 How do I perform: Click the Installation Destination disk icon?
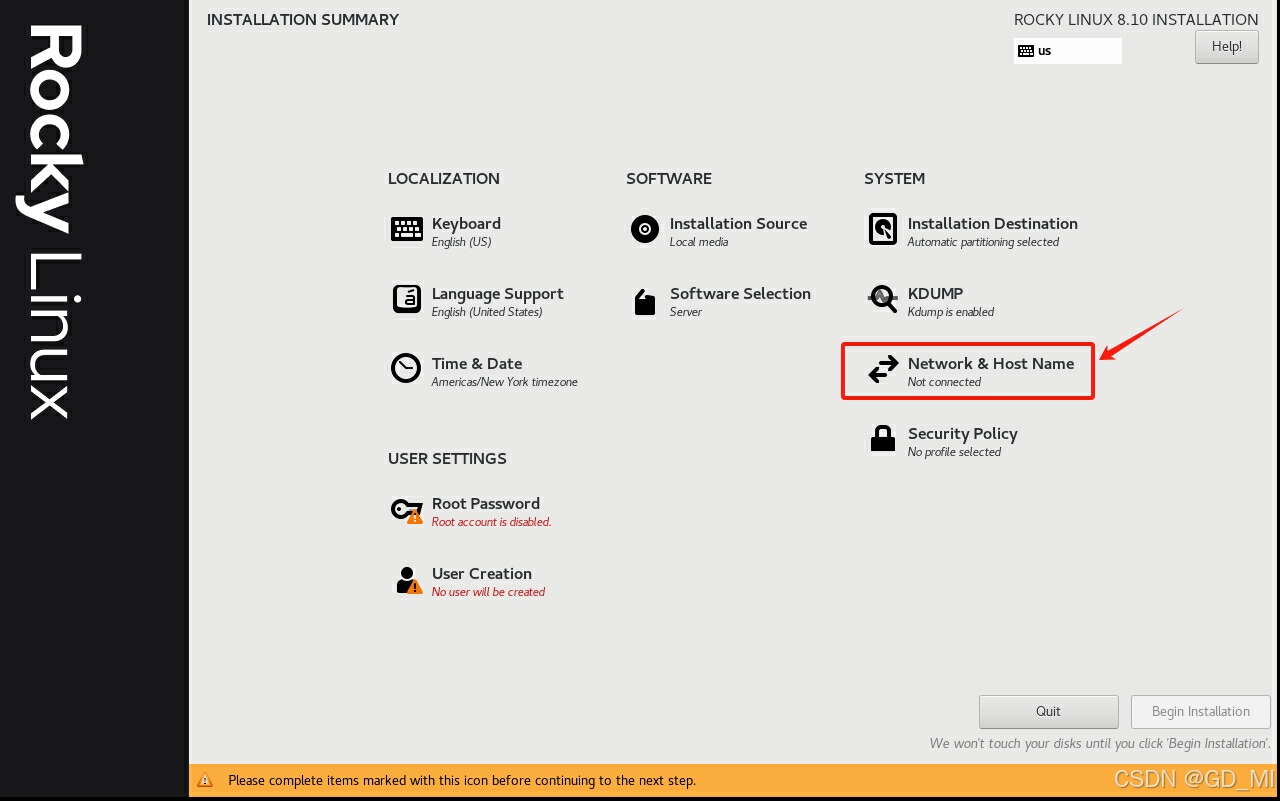coord(883,229)
